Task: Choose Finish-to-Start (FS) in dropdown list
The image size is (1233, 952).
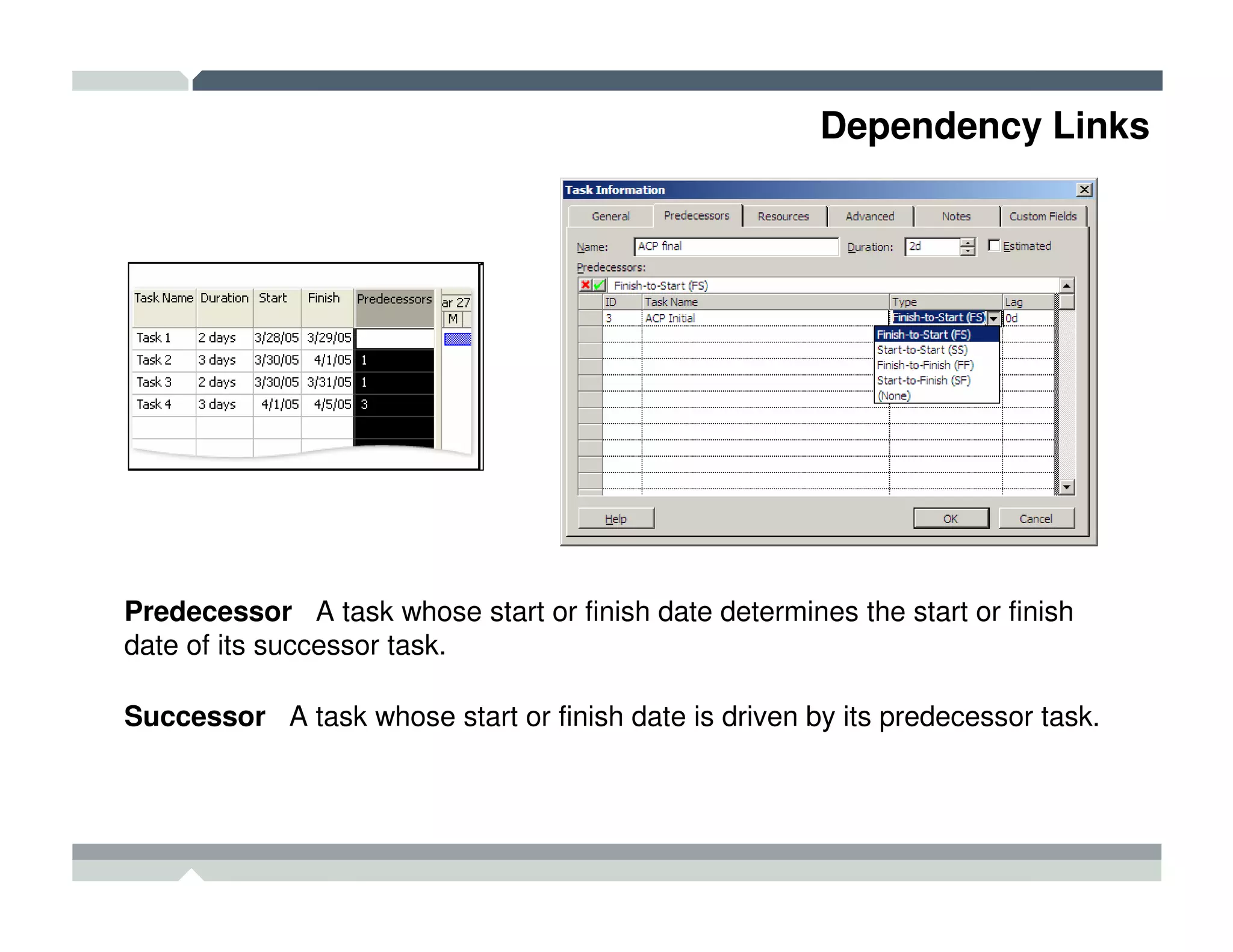Action: [936, 335]
